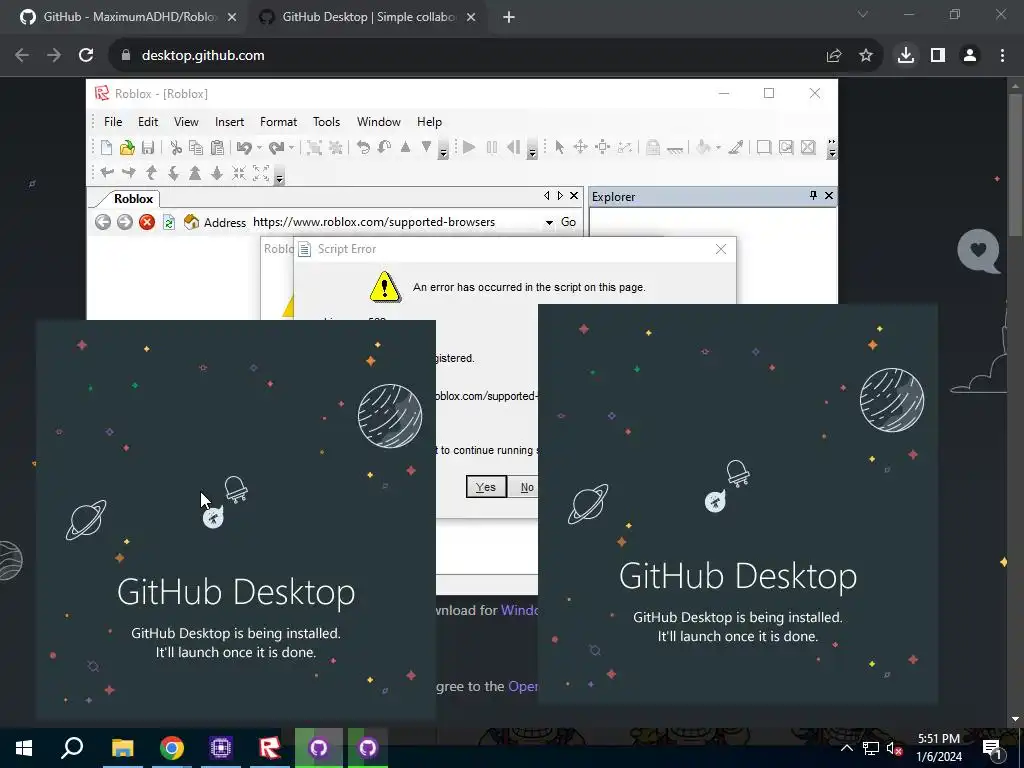Bookmark this page with the star icon
Image resolution: width=1024 pixels, height=768 pixels.
click(x=866, y=56)
